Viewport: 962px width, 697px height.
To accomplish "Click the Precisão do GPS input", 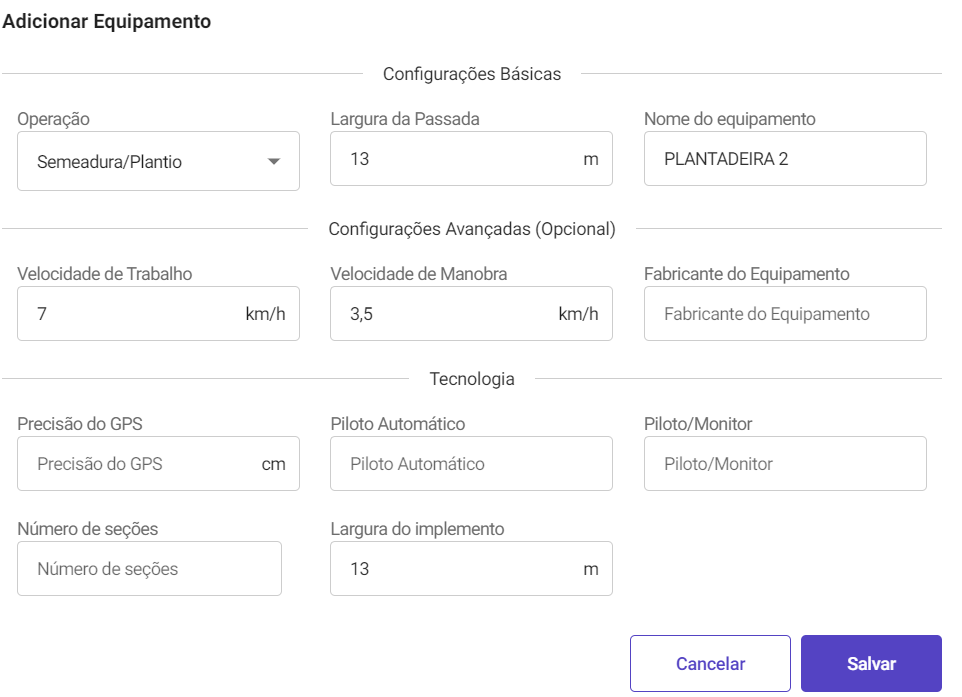I will 158,463.
